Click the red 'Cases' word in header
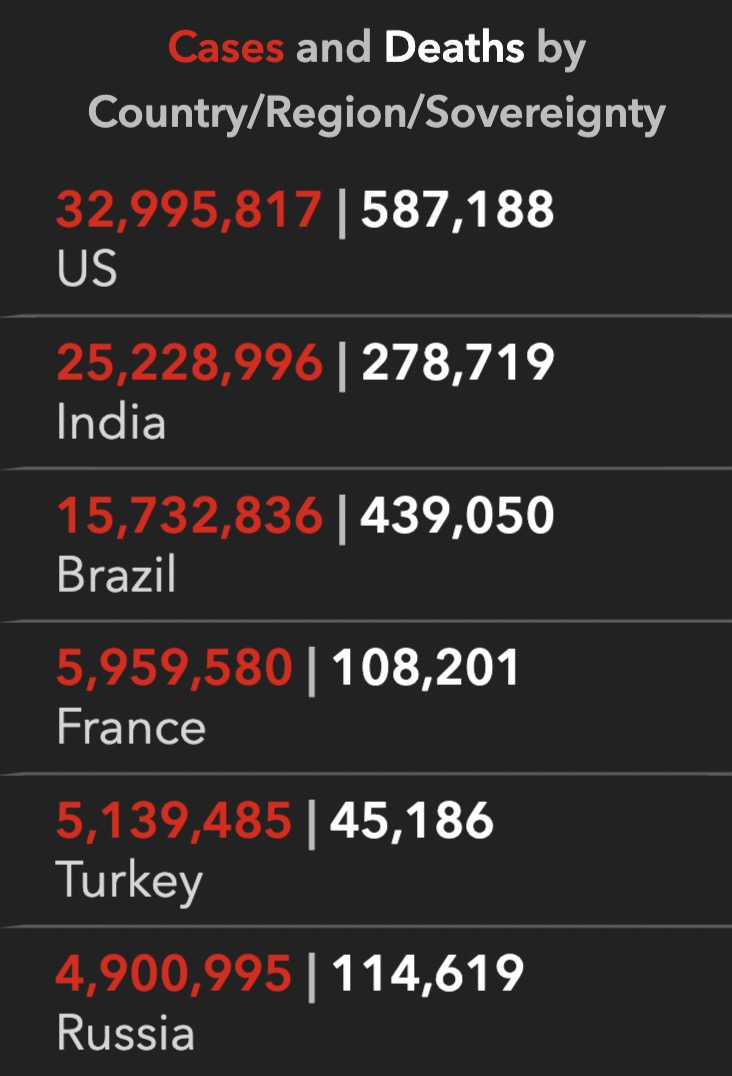 [226, 48]
